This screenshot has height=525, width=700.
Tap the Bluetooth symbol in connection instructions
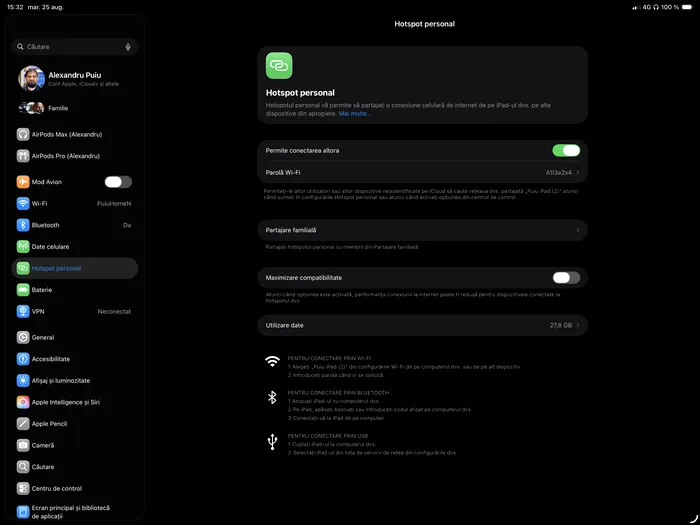click(272, 397)
